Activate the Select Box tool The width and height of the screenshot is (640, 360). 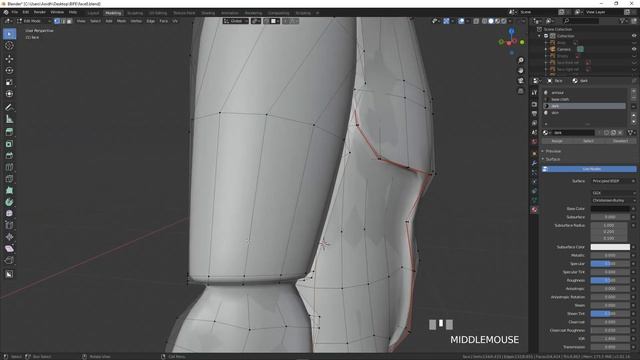click(x=9, y=33)
